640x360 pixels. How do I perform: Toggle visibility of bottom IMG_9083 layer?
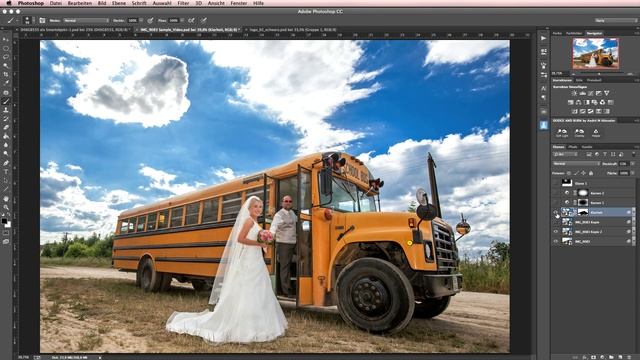(556, 241)
